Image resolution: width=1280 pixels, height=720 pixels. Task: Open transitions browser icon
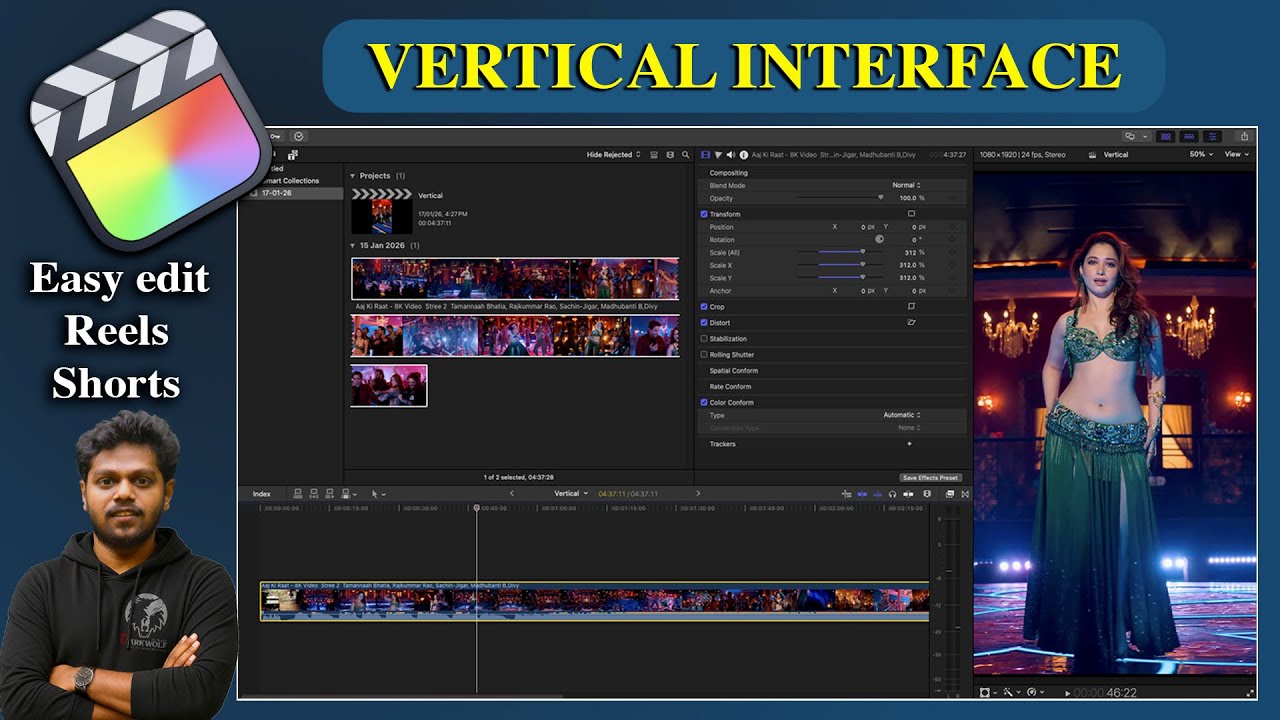point(965,494)
